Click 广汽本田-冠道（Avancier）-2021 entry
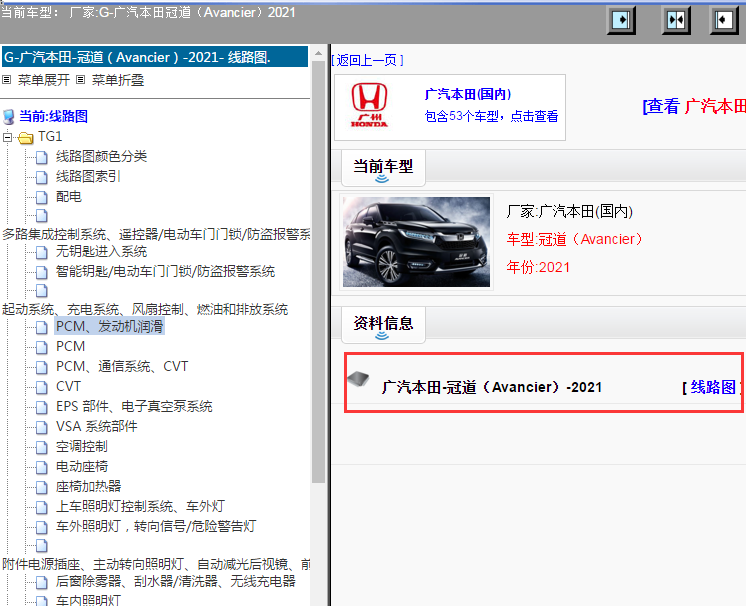This screenshot has height=606, width=746. [491, 387]
